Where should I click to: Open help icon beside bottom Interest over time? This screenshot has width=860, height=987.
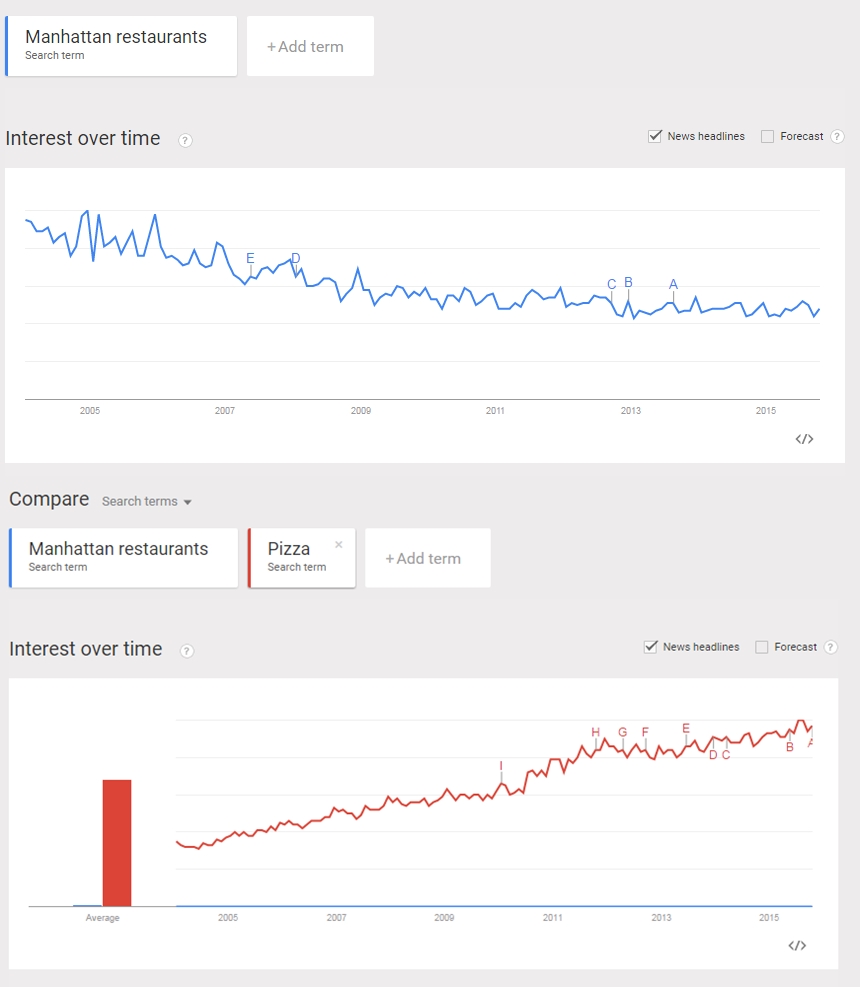click(x=186, y=651)
